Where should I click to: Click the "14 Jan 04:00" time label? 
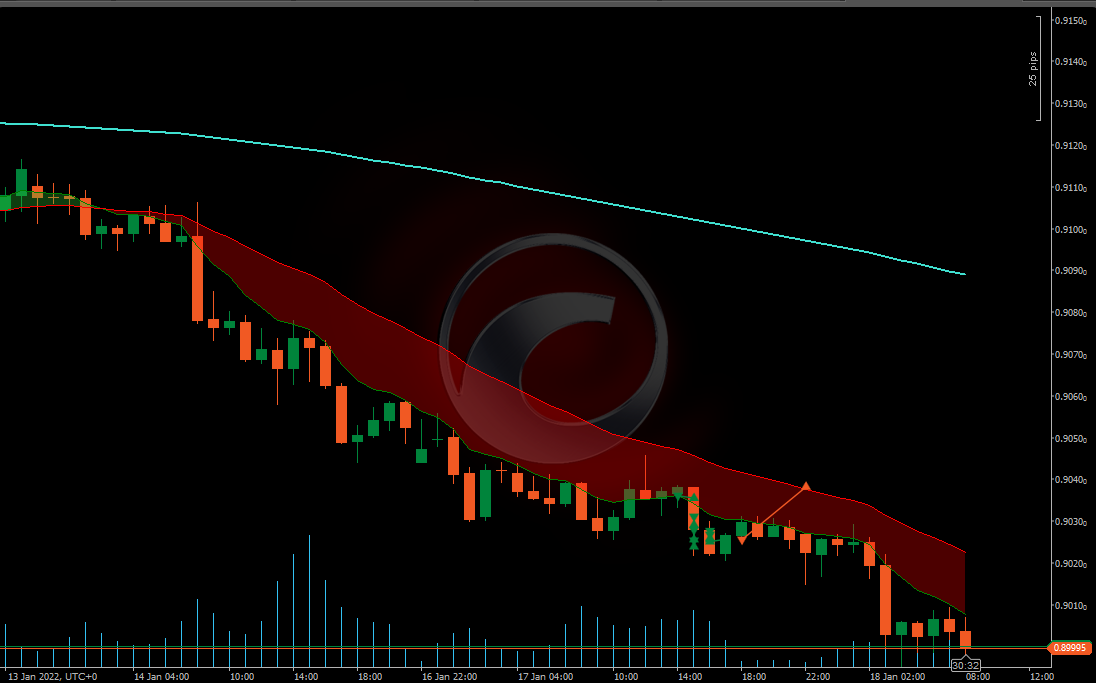pos(161,677)
